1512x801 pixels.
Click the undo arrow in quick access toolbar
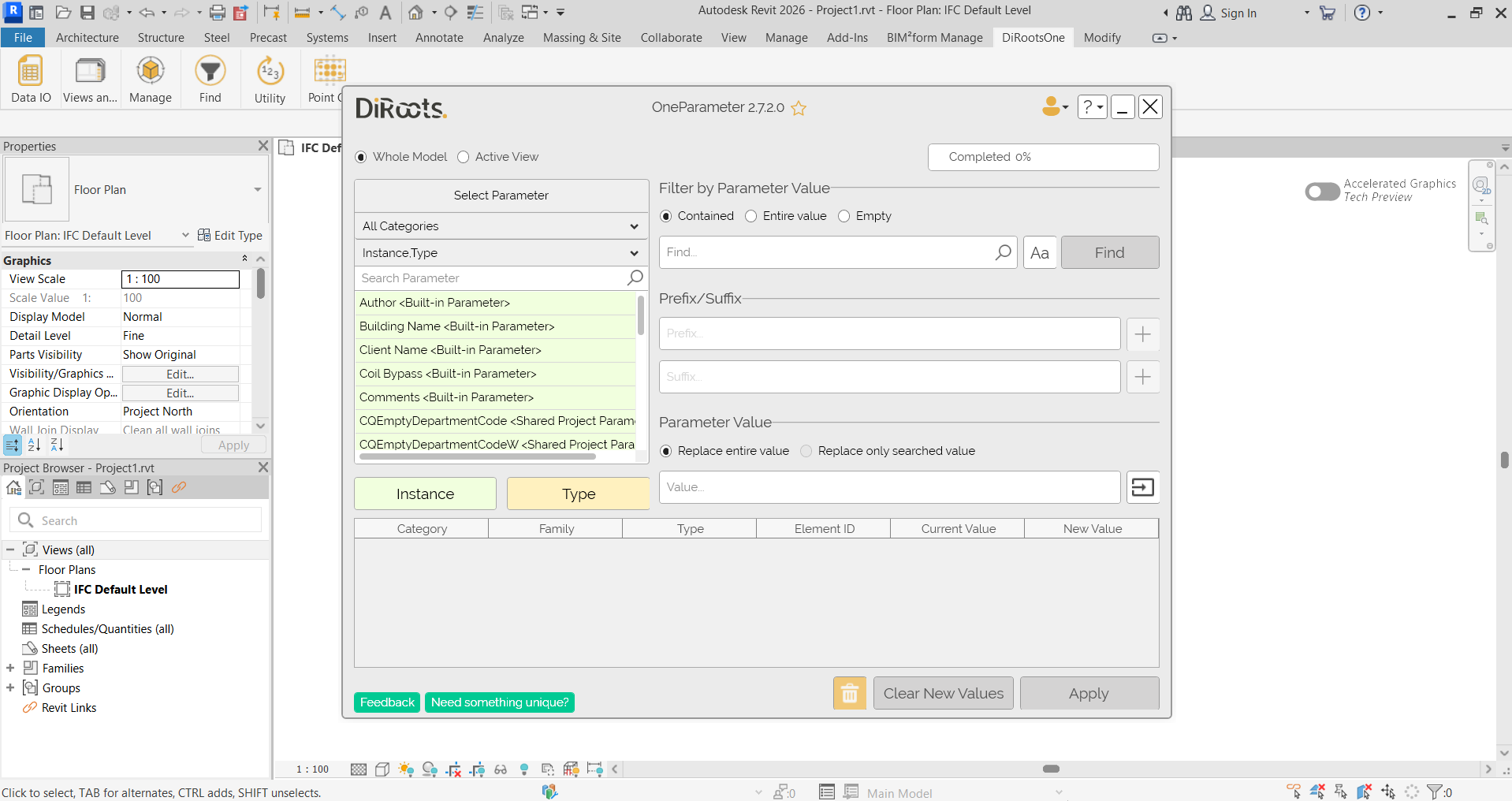coord(147,13)
